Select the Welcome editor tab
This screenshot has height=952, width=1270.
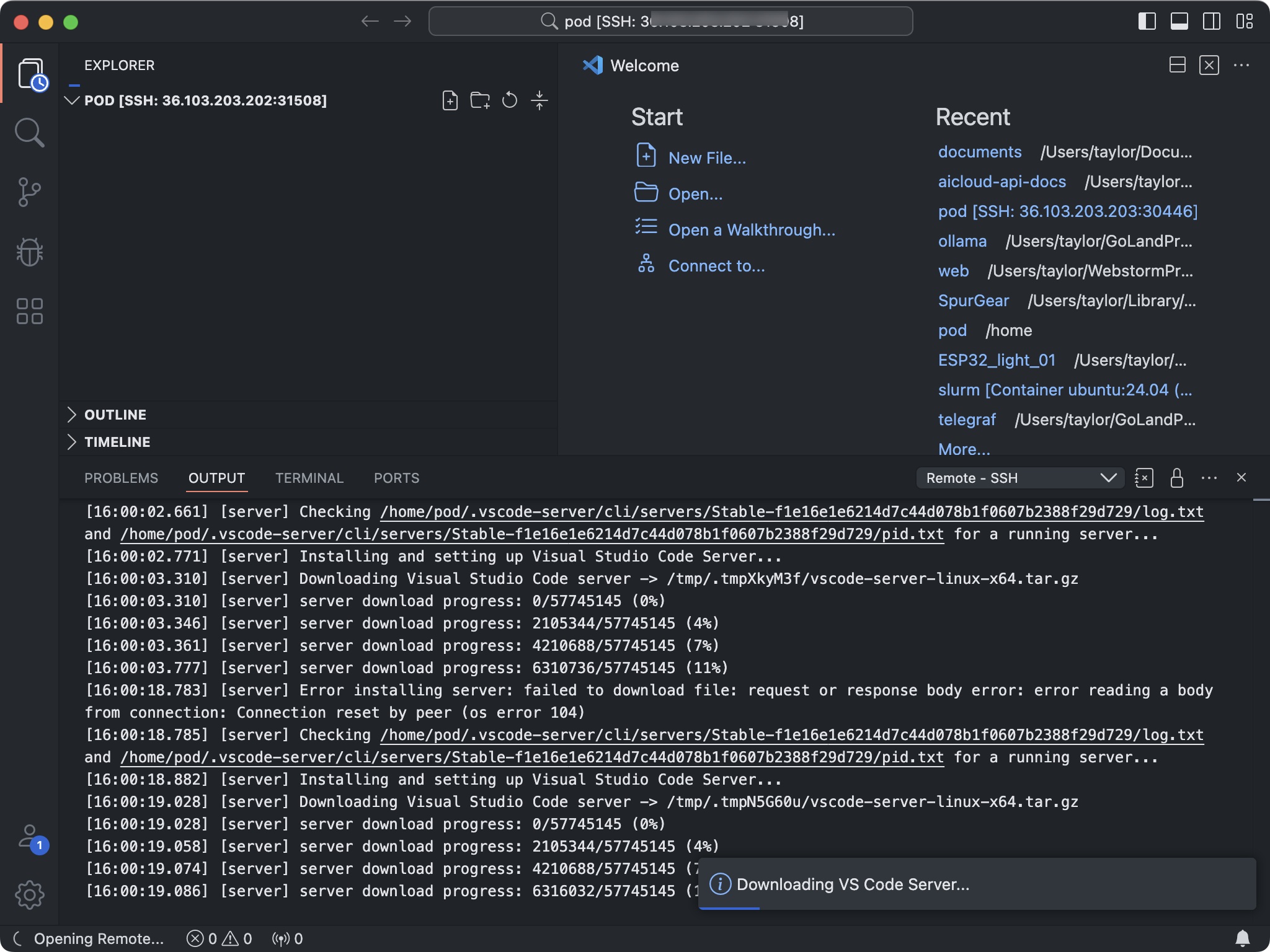631,65
